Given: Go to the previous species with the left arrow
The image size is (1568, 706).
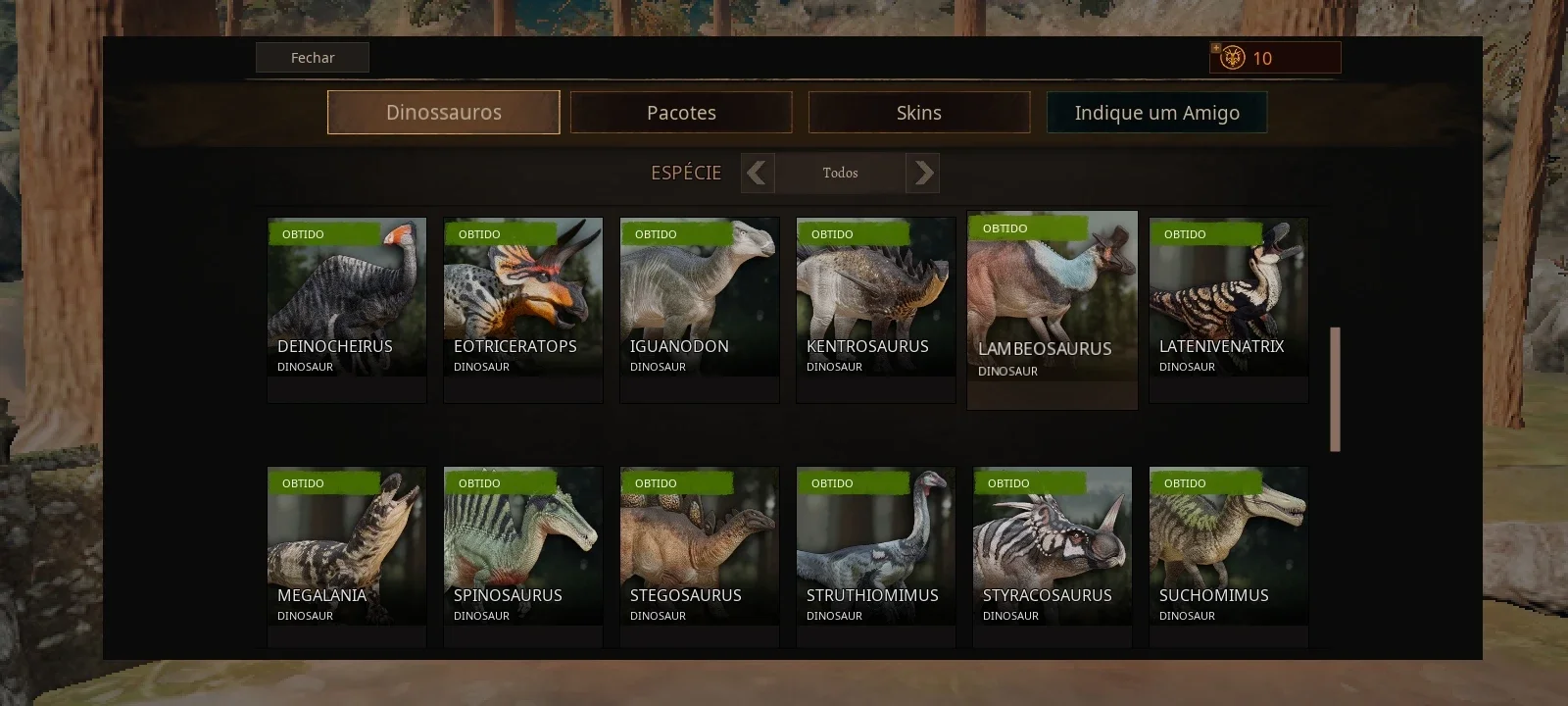Looking at the screenshot, I should click(758, 173).
